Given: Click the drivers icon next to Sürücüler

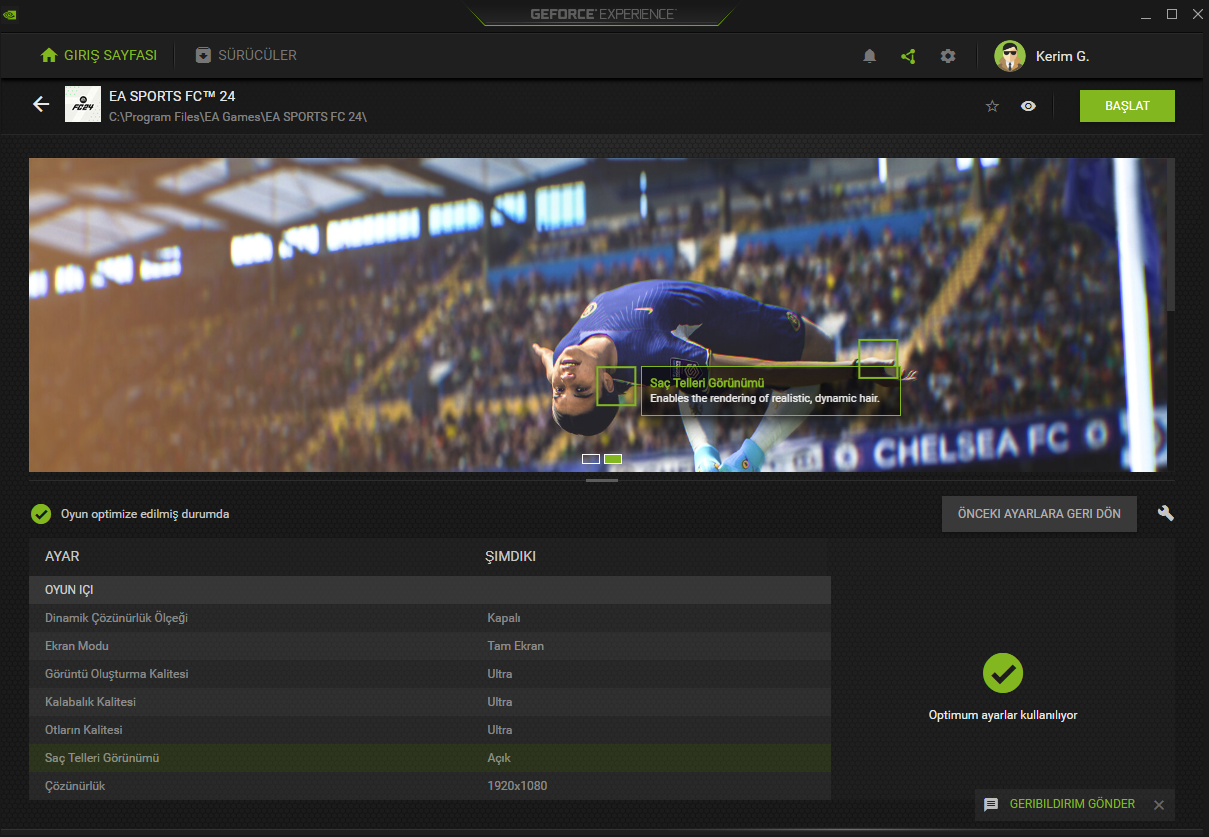Looking at the screenshot, I should click(203, 55).
